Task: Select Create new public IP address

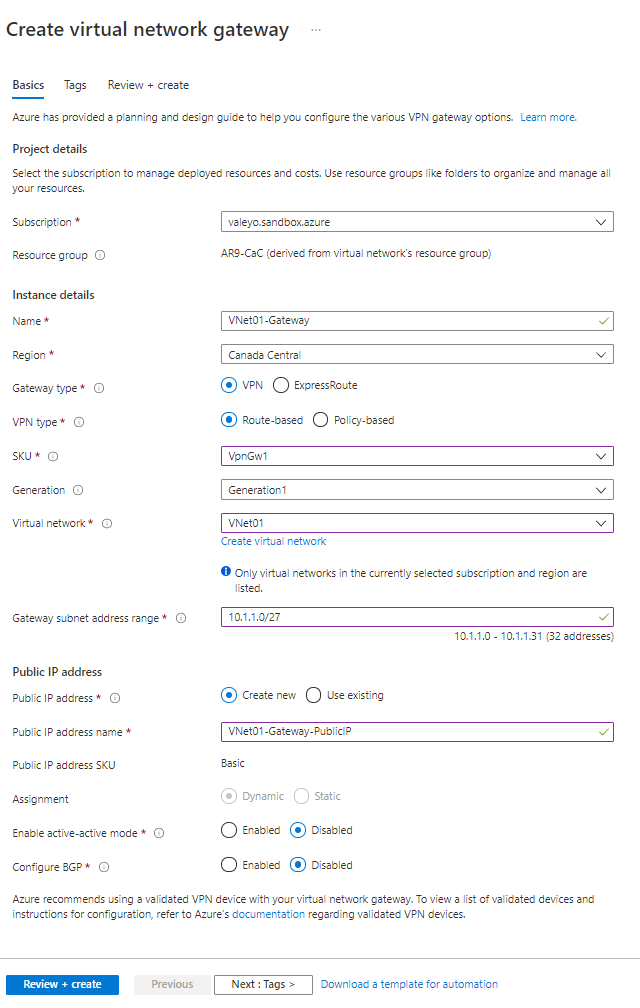Action: (x=229, y=695)
